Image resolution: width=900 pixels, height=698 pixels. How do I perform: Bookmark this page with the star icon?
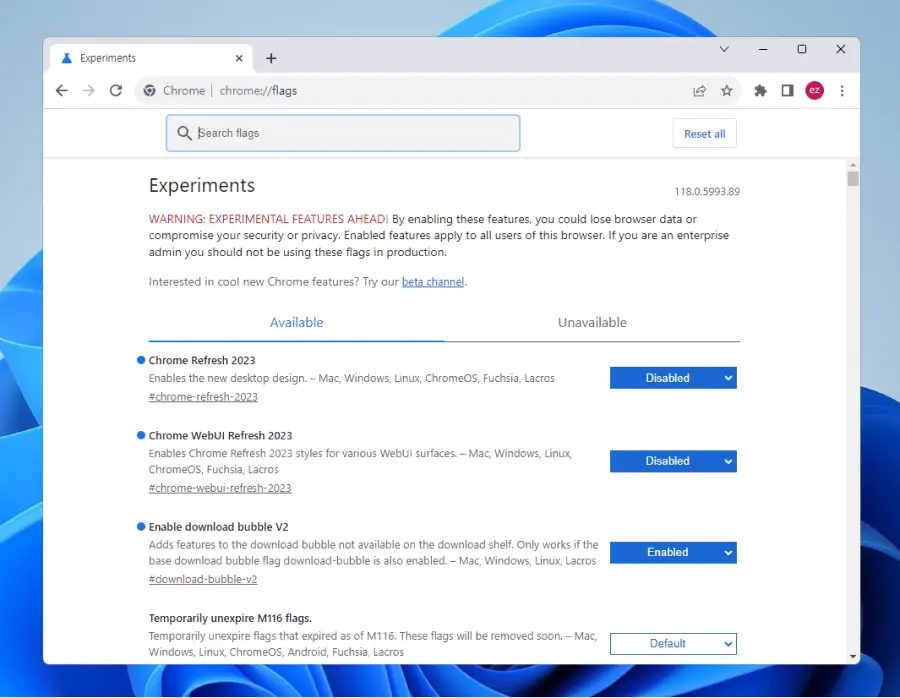pyautogui.click(x=727, y=90)
